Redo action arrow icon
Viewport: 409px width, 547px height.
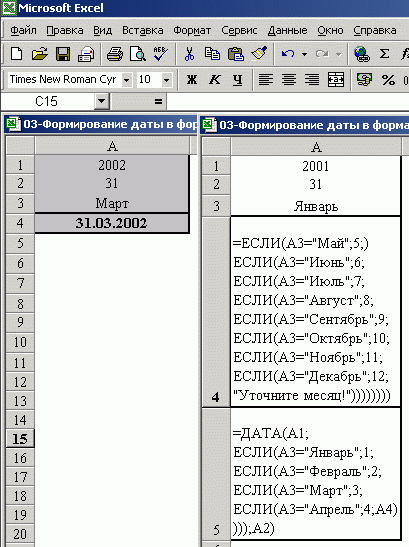(x=322, y=54)
